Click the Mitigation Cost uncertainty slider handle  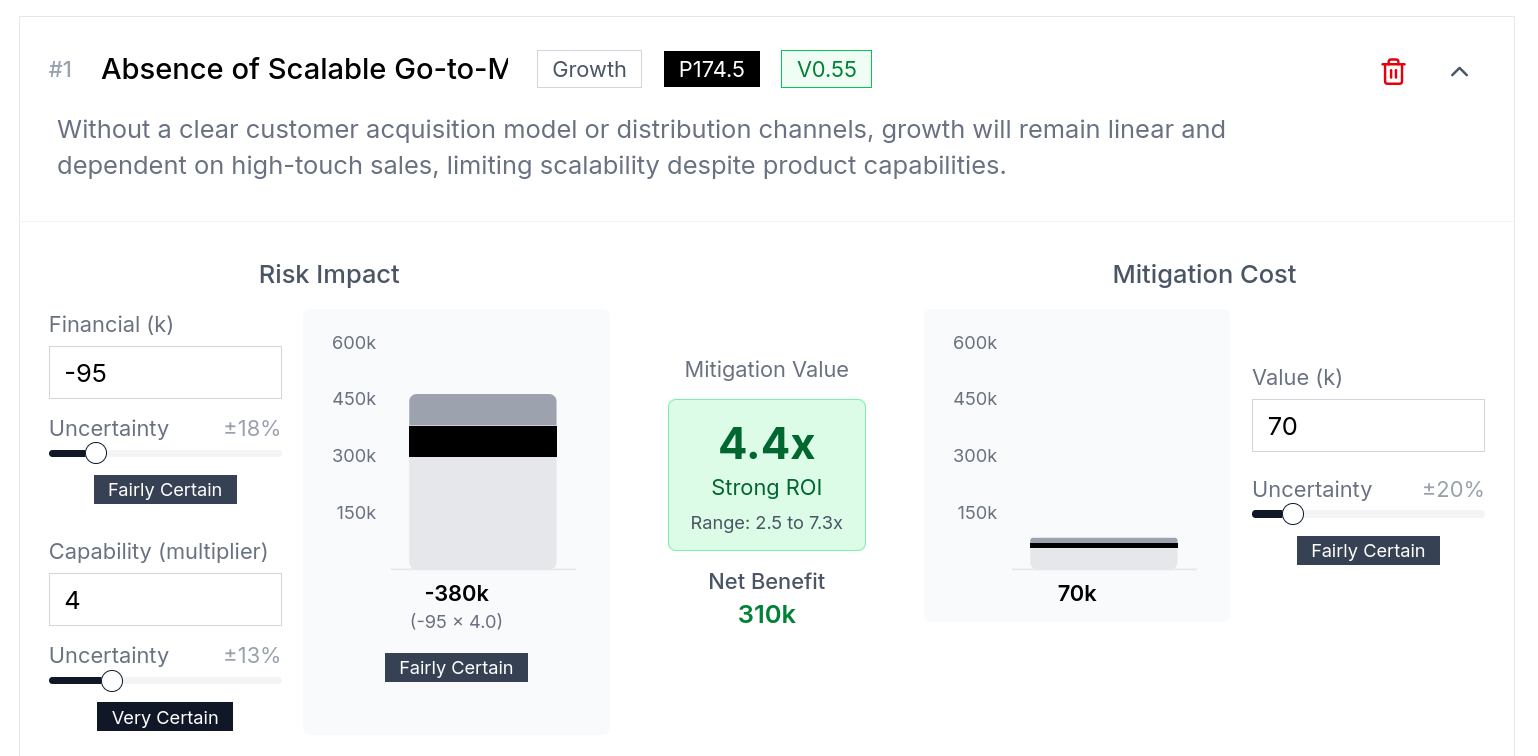click(1293, 514)
